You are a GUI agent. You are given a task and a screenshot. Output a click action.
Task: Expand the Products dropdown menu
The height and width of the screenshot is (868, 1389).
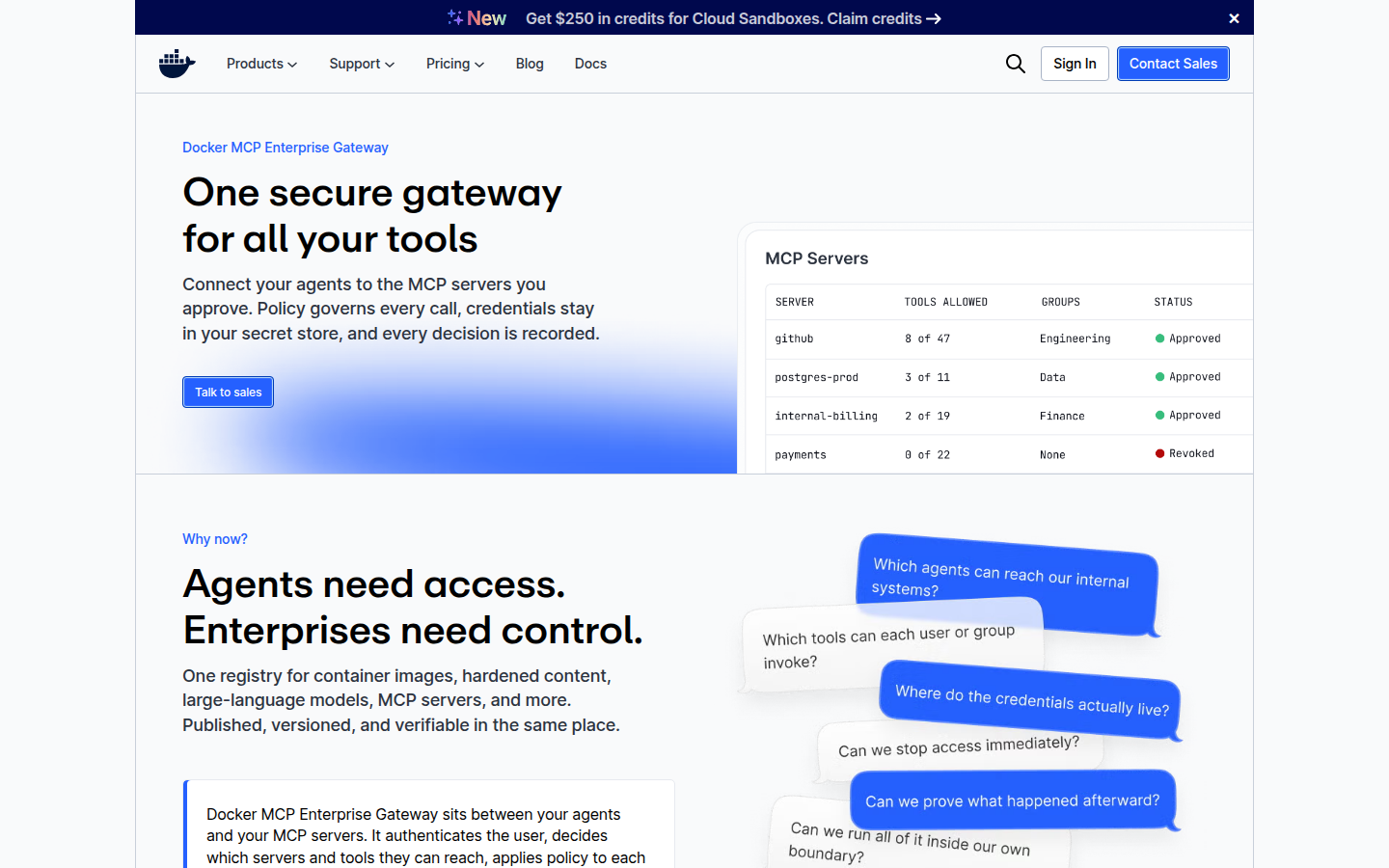pos(261,64)
